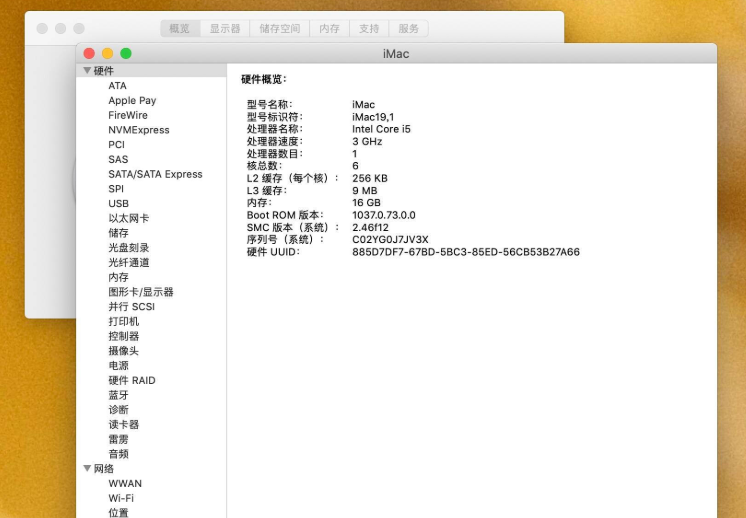Select 雷雳 hardware item
Viewport: 746px width, 518px height.
click(118, 439)
